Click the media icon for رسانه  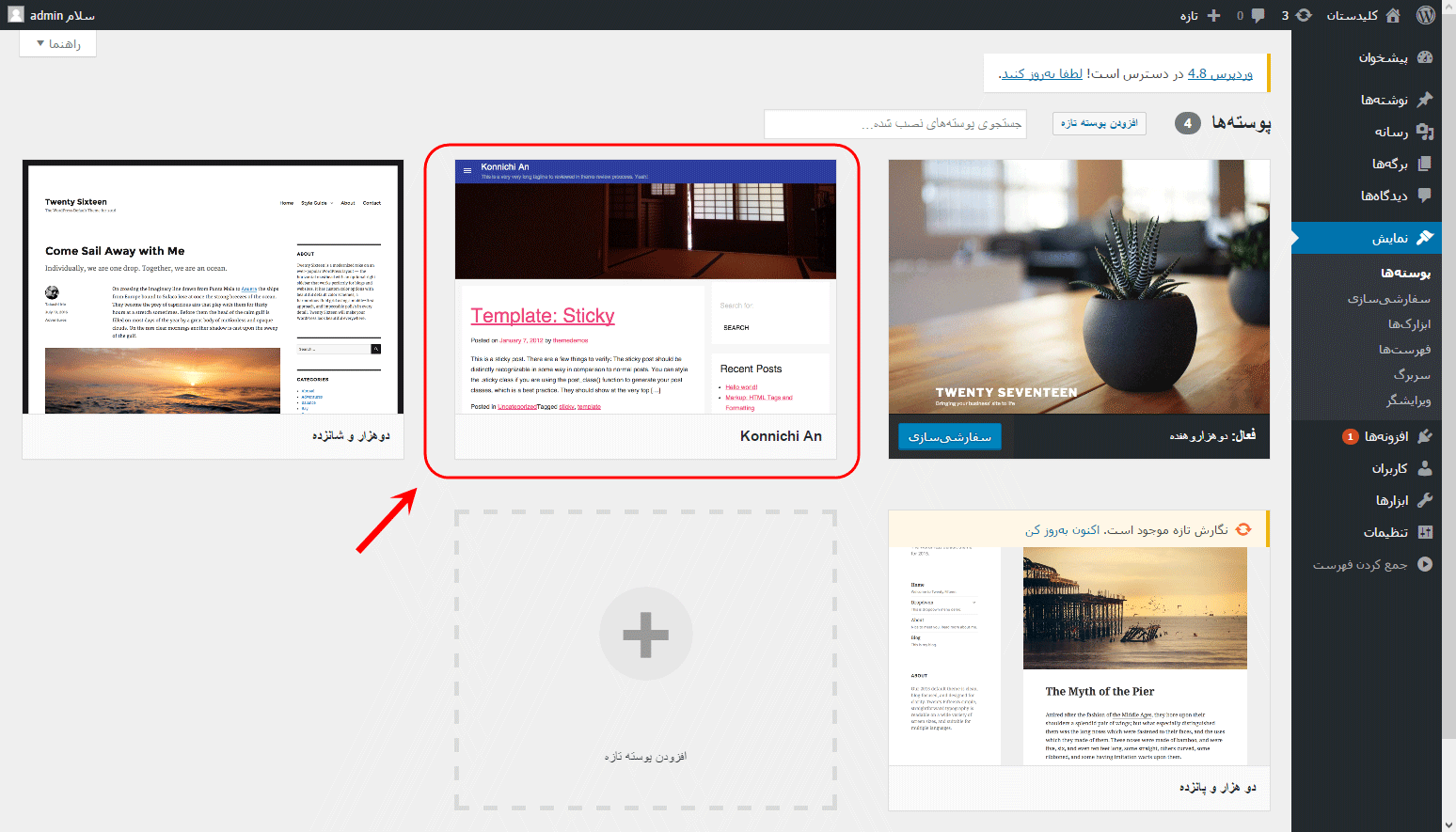(x=1425, y=132)
